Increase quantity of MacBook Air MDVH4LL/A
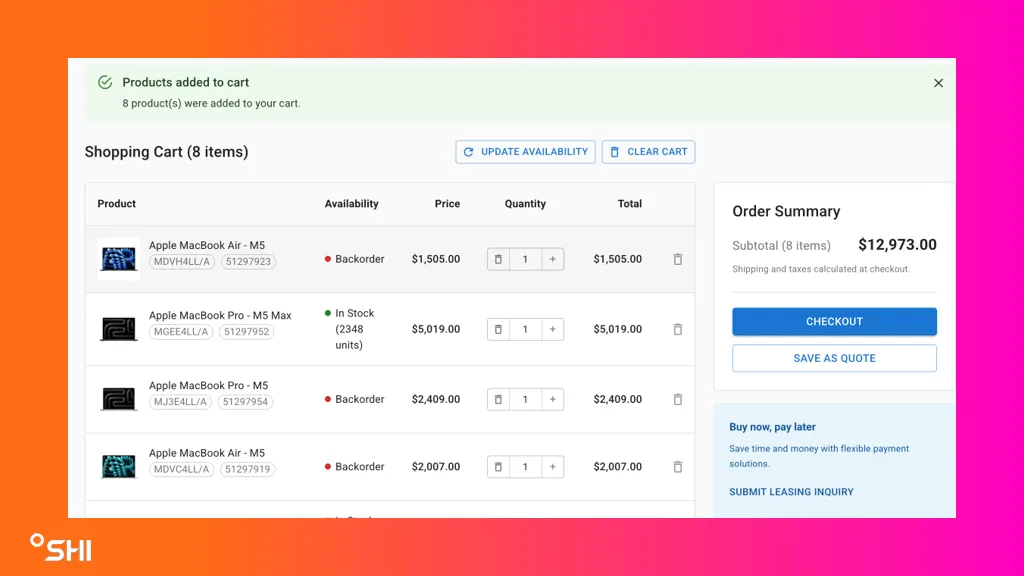The height and width of the screenshot is (576, 1024). click(552, 259)
